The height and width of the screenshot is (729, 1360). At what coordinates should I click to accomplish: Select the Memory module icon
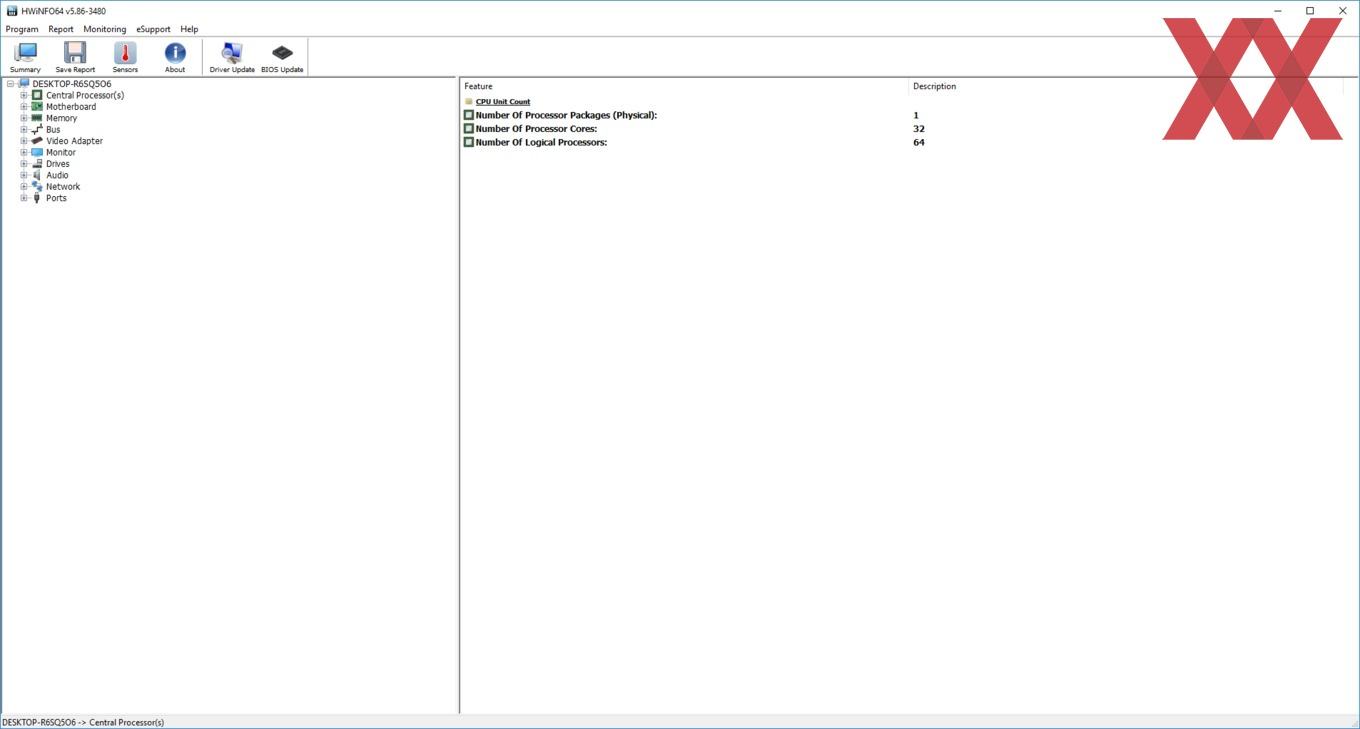(37, 118)
